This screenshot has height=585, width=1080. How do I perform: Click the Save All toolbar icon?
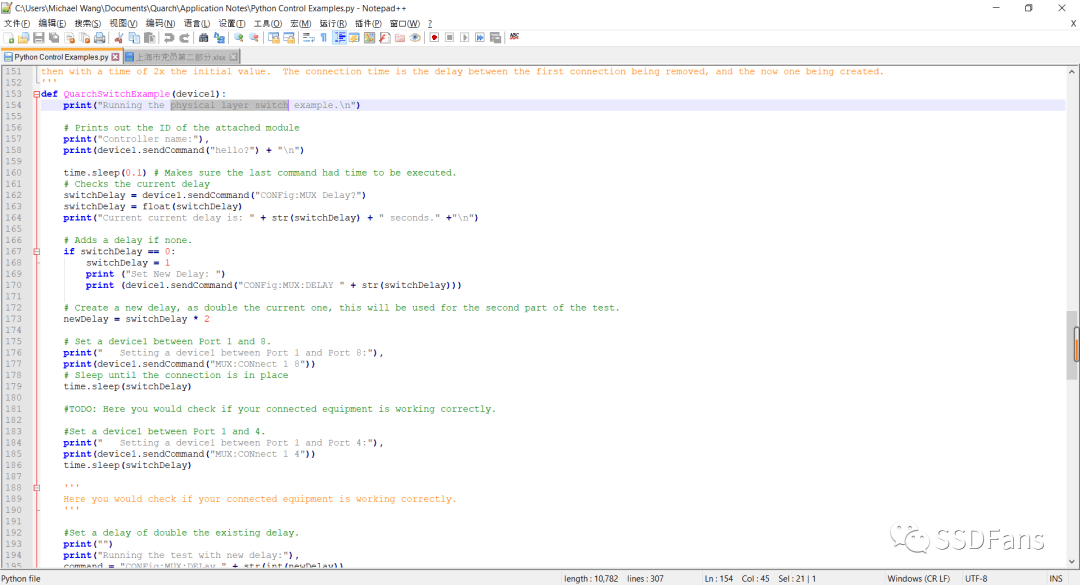coord(54,38)
